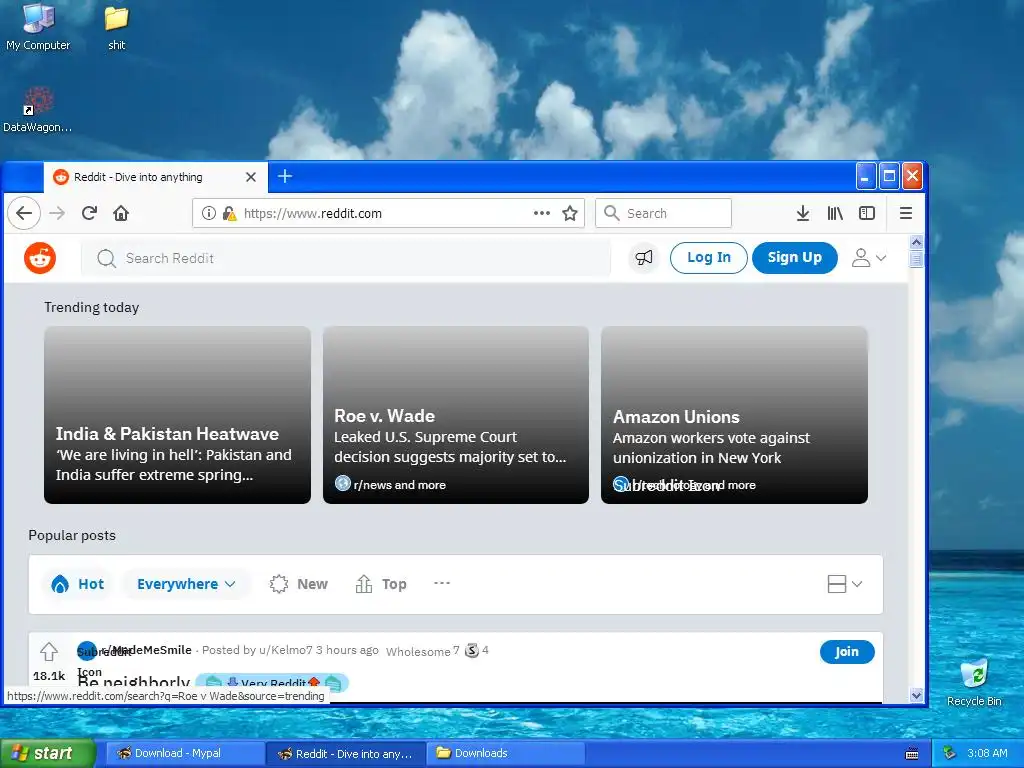Click the tray icon beside the clock
This screenshot has height=768, width=1024.
(x=950, y=753)
